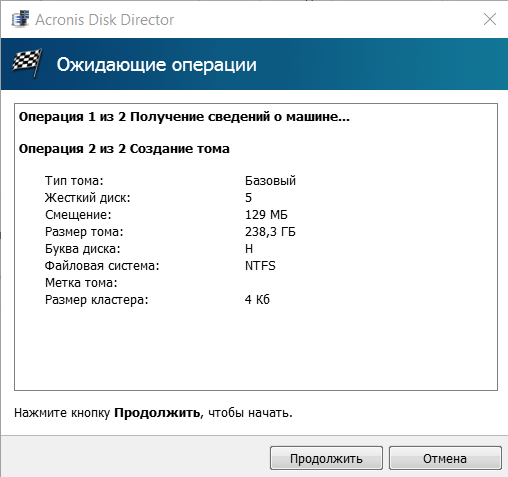Click the Acronis Disk Director title icon
508x477 pixels.
pyautogui.click(x=20, y=19)
